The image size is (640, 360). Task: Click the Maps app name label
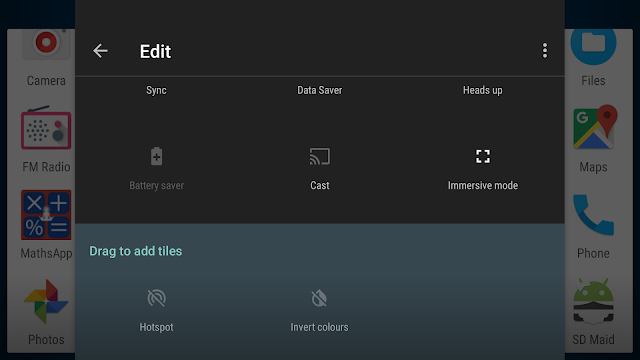[593, 167]
